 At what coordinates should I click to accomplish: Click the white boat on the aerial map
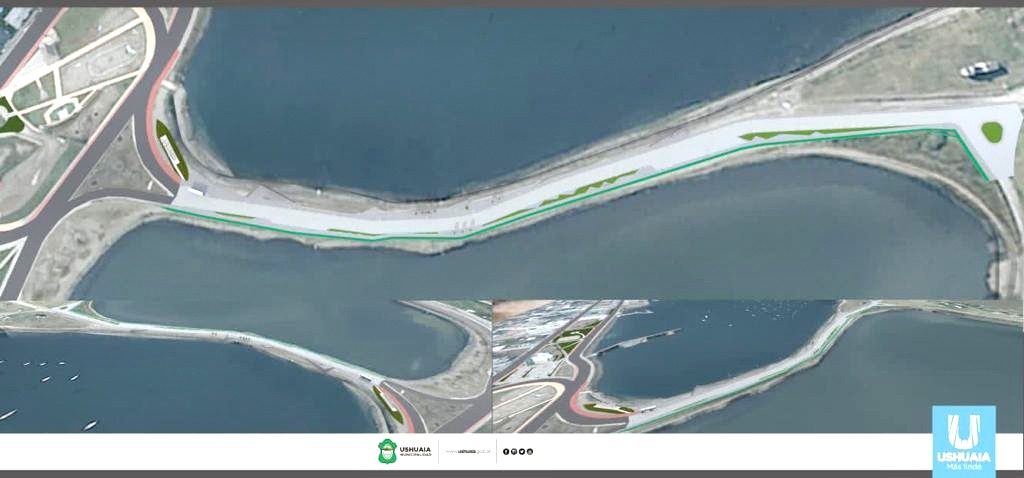[x=981, y=69]
